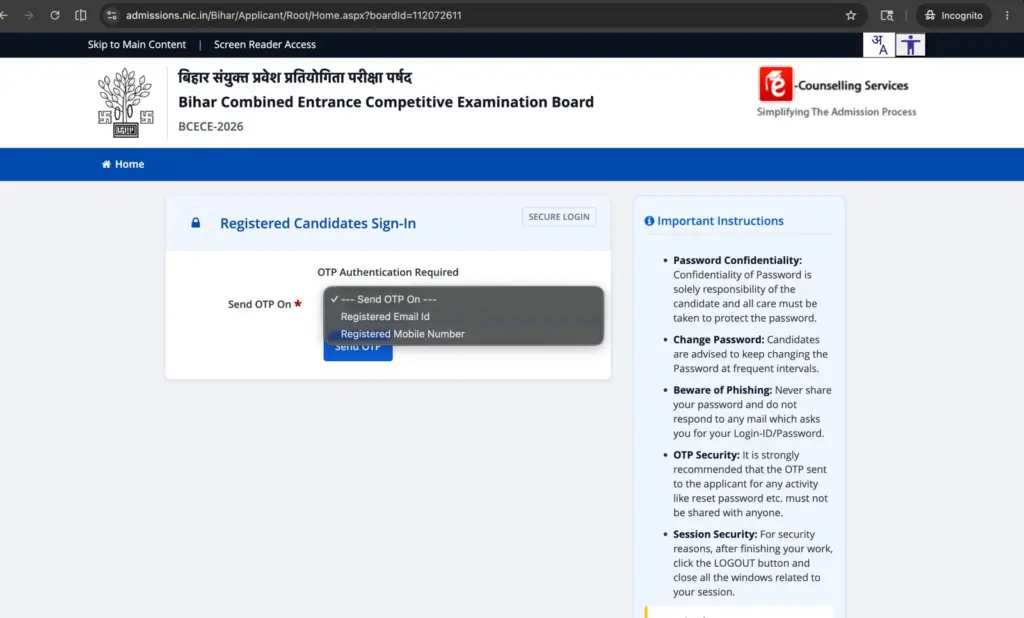Open the language switch icon in header
This screenshot has height=618, width=1024.
pos(878,44)
